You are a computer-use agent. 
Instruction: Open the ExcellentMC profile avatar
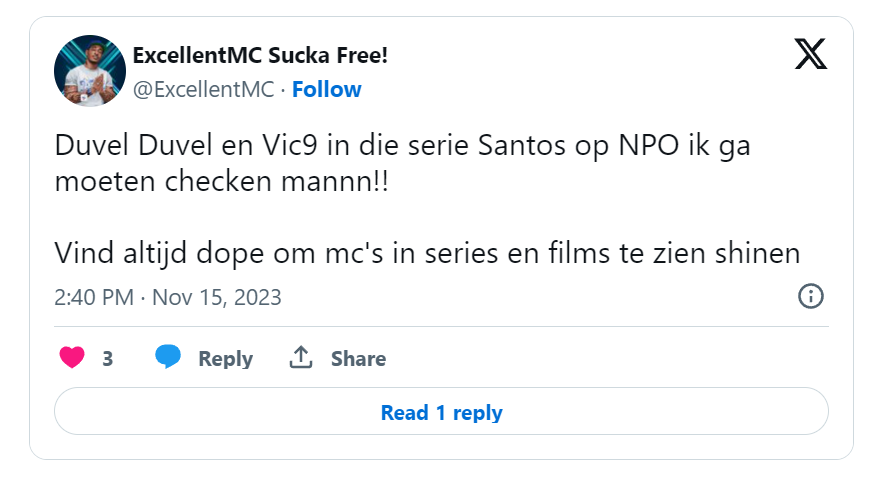(x=90, y=71)
